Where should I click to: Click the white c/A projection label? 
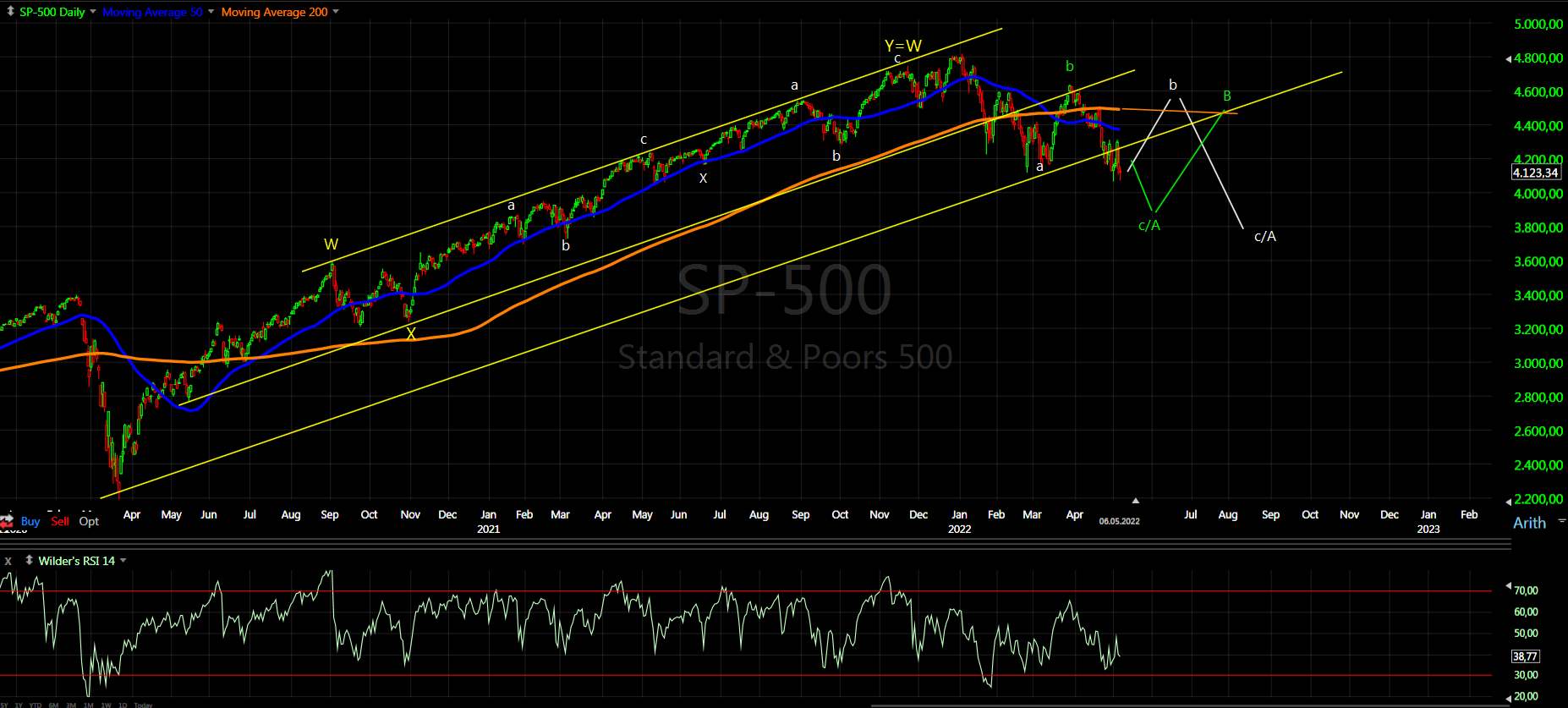[1265, 237]
